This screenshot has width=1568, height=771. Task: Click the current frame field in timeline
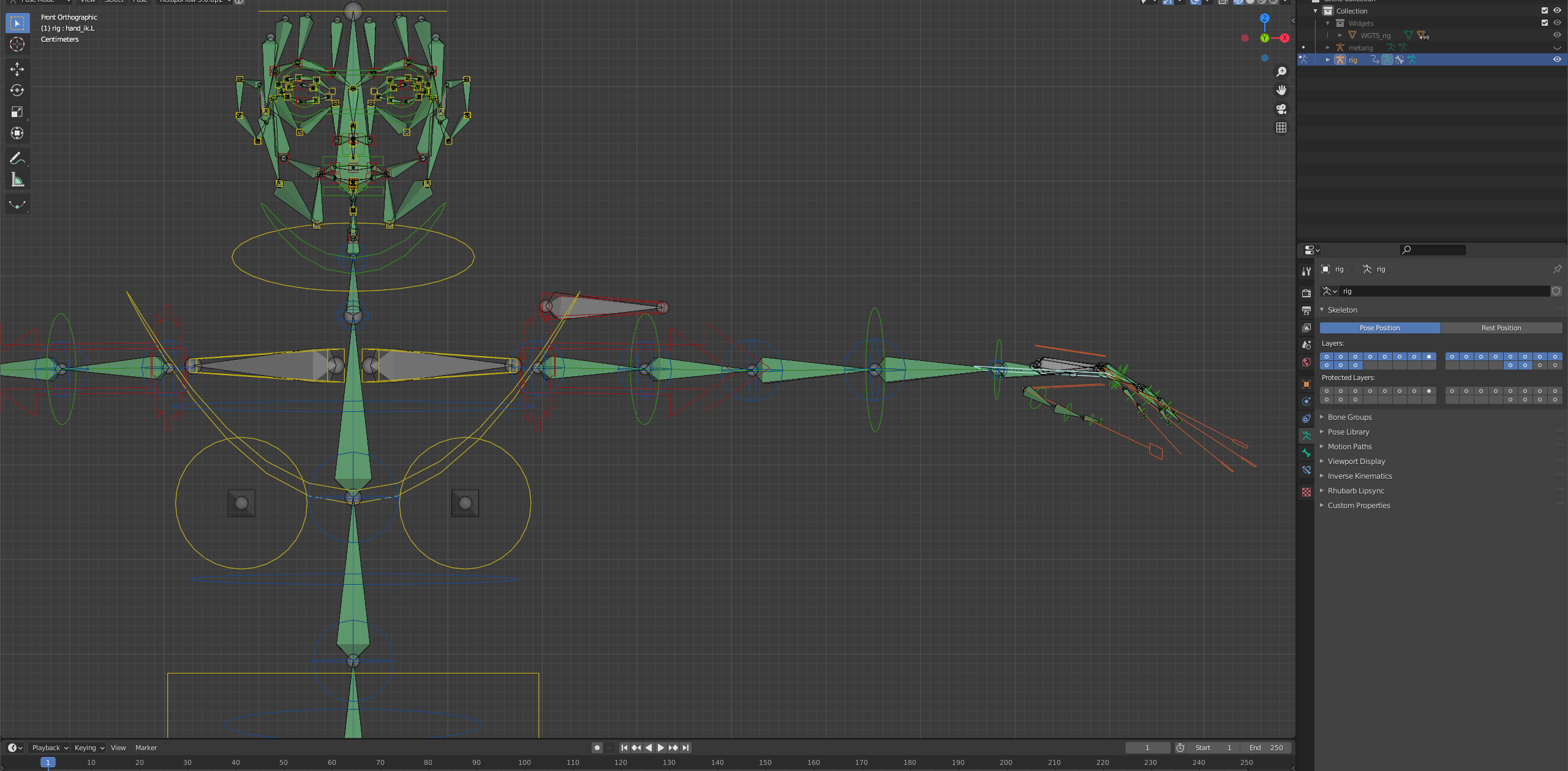coord(1148,748)
